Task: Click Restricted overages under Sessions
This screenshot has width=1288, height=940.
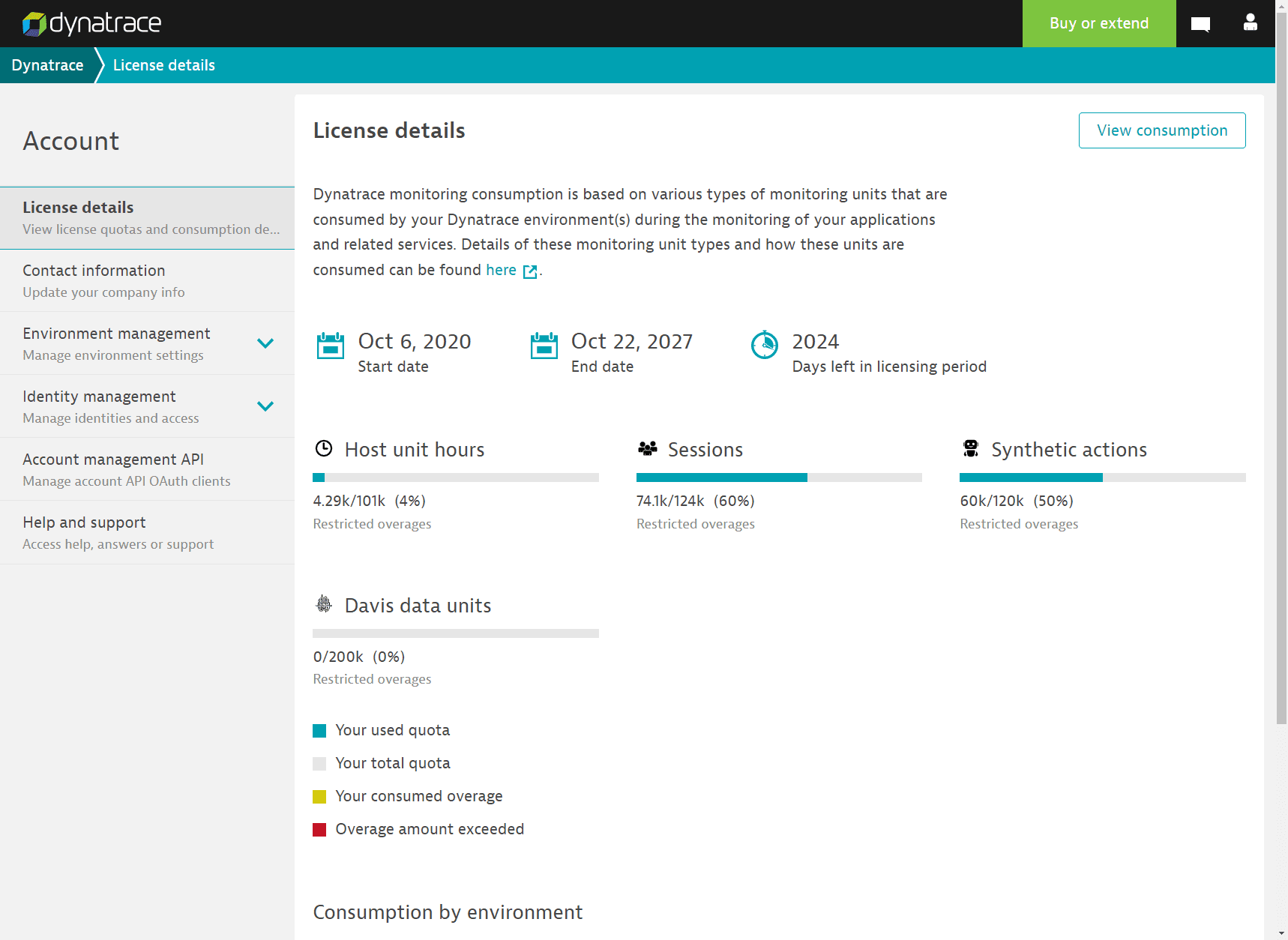Action: pos(696,524)
